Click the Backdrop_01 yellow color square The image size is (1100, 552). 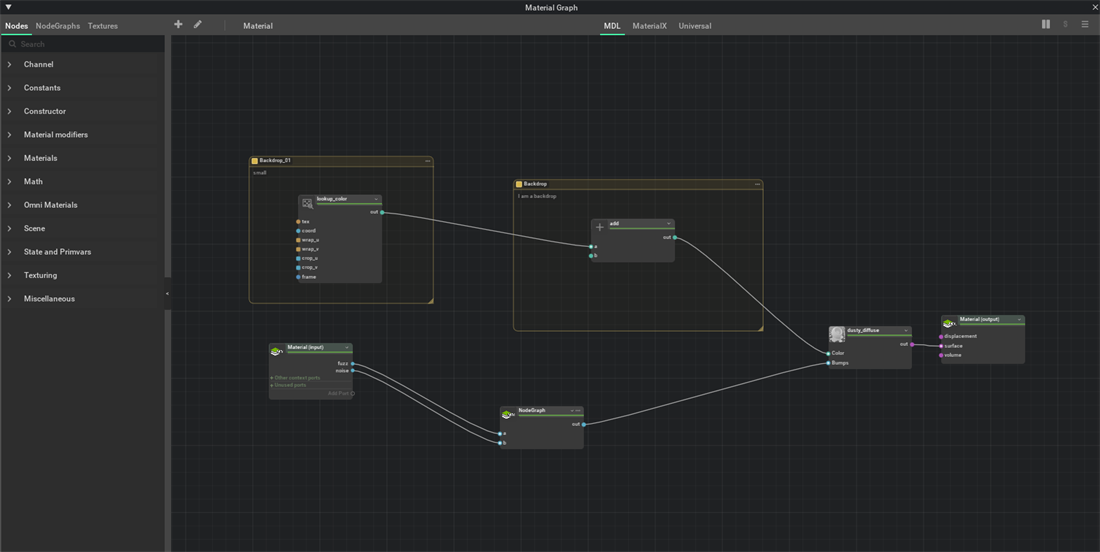pos(255,161)
